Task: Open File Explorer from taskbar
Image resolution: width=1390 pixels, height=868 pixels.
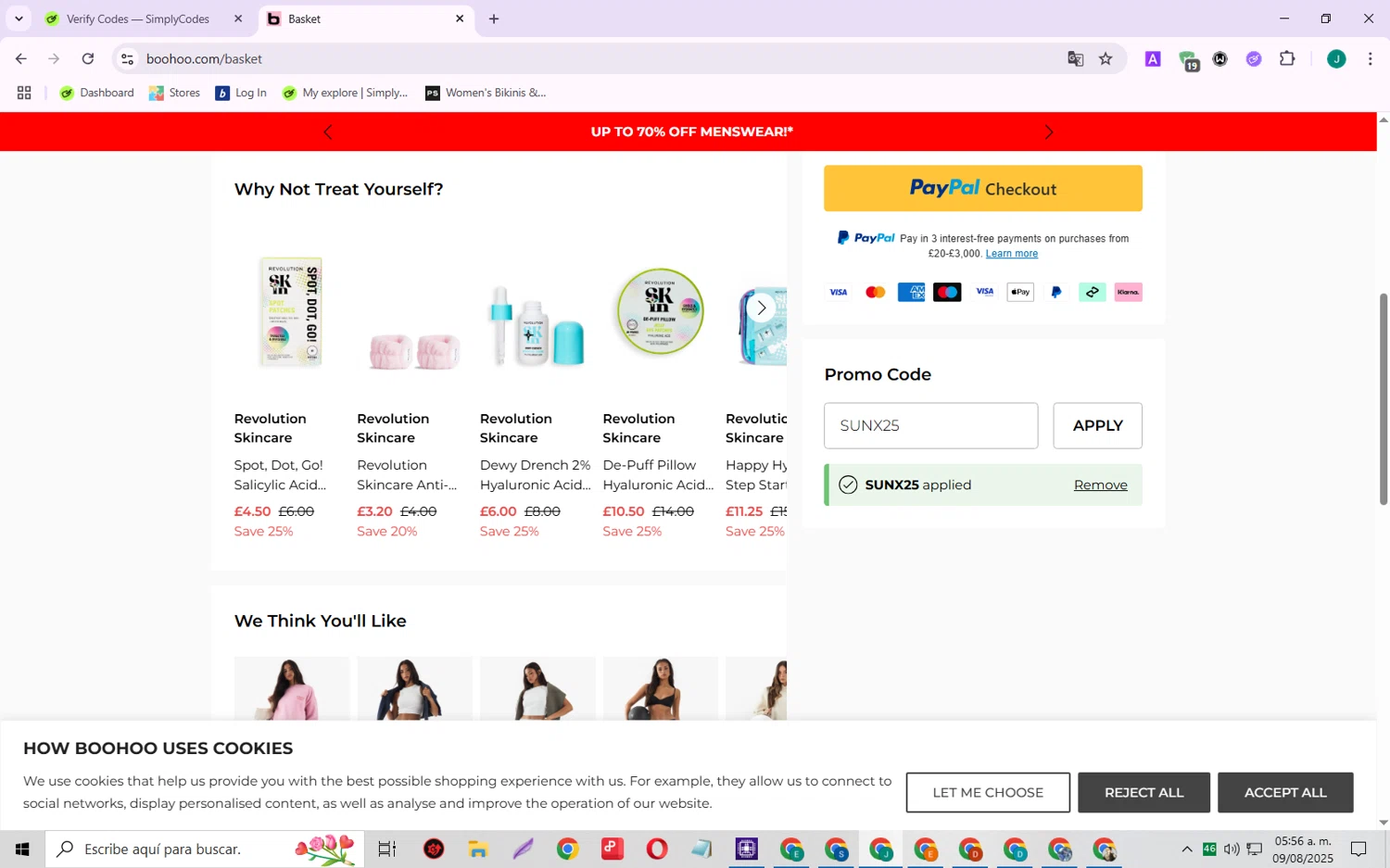Action: 478,849
